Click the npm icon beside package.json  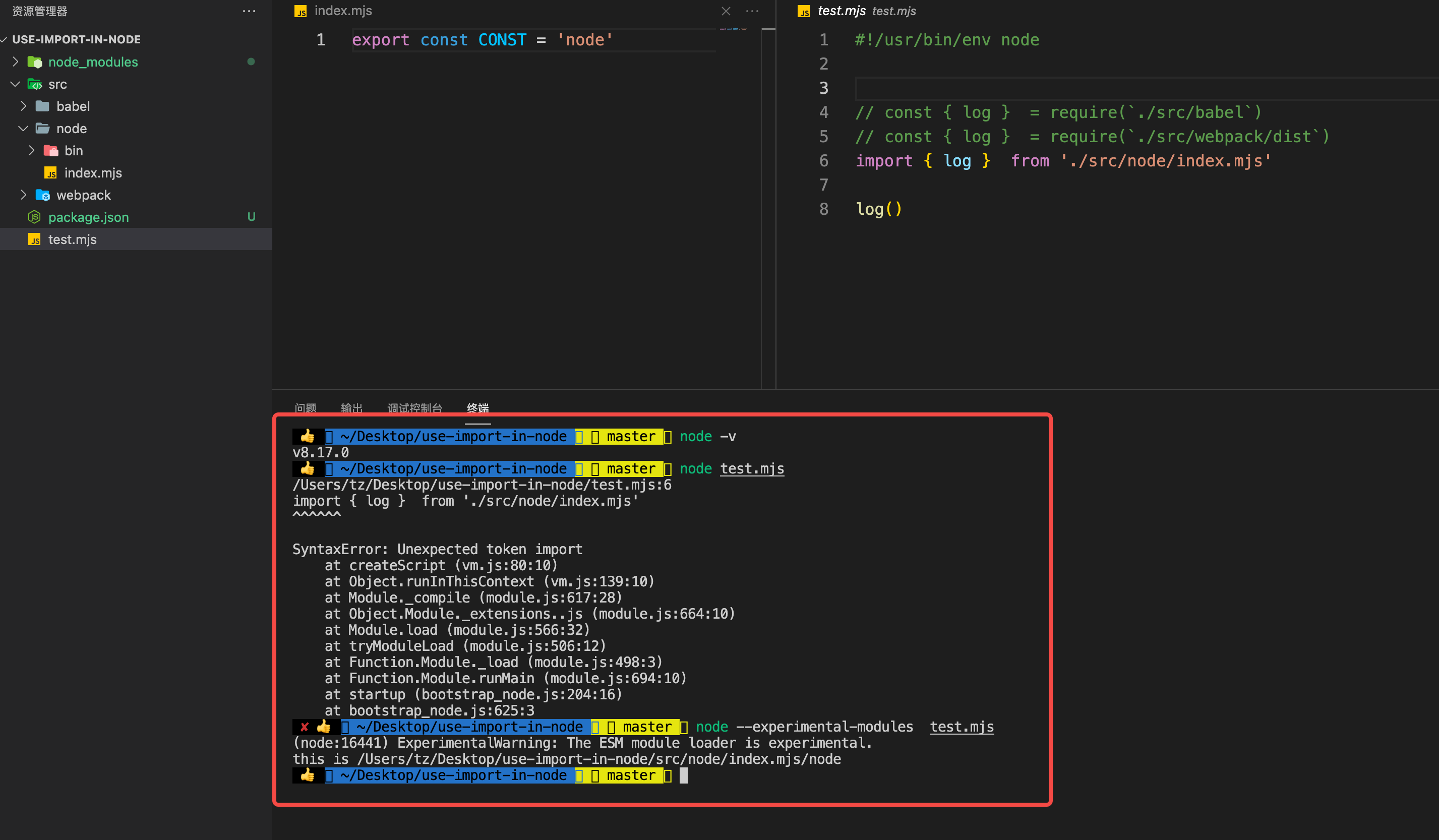(x=34, y=217)
